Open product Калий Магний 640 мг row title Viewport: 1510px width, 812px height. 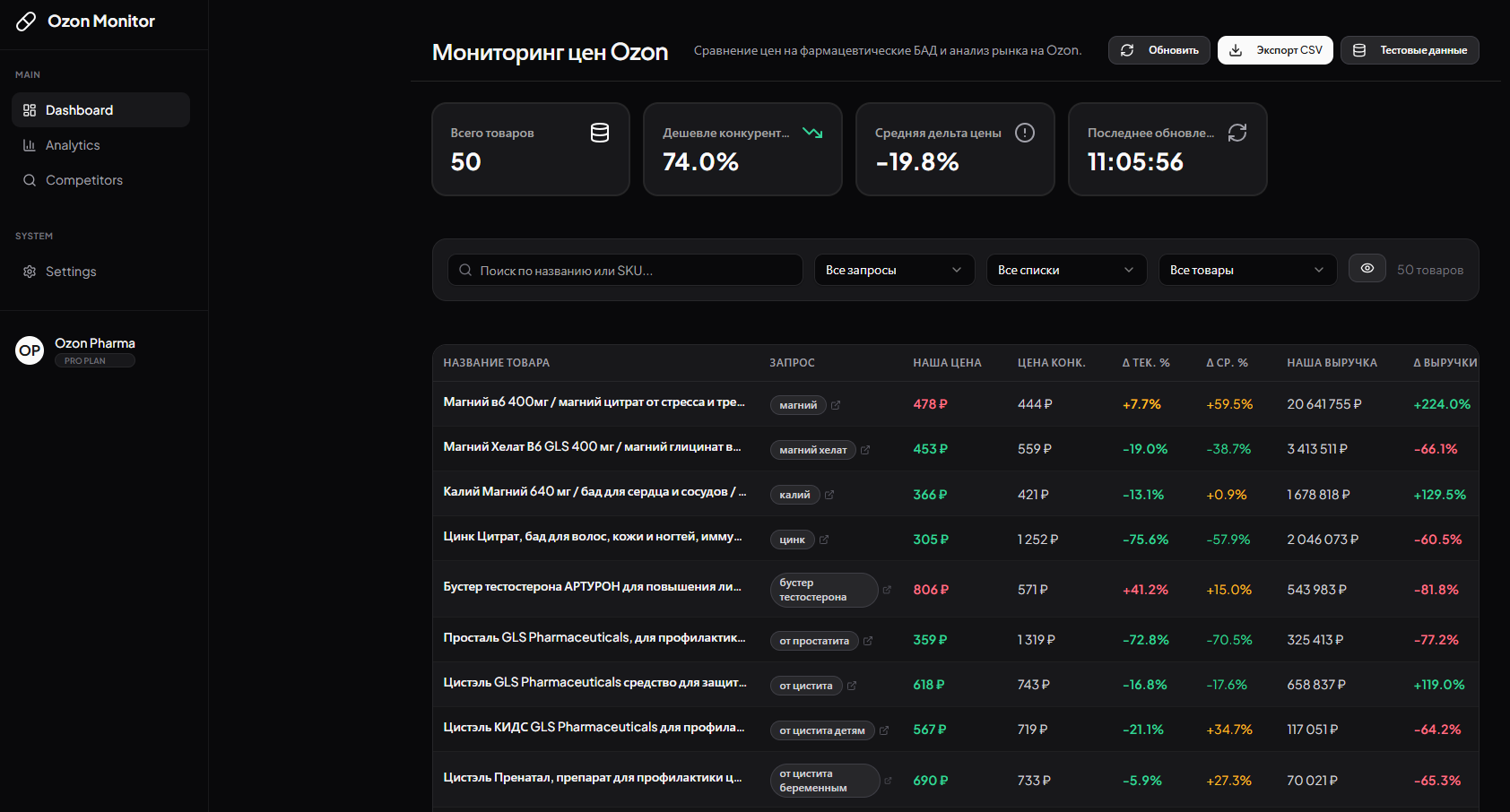pos(595,492)
